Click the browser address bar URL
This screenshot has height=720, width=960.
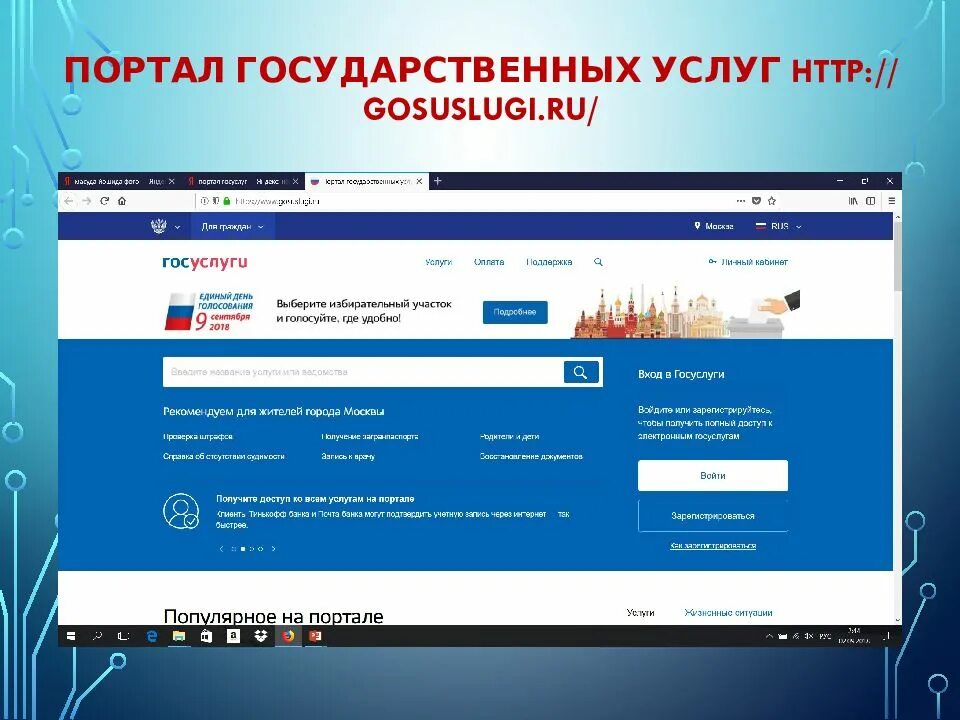pyautogui.click(x=277, y=201)
